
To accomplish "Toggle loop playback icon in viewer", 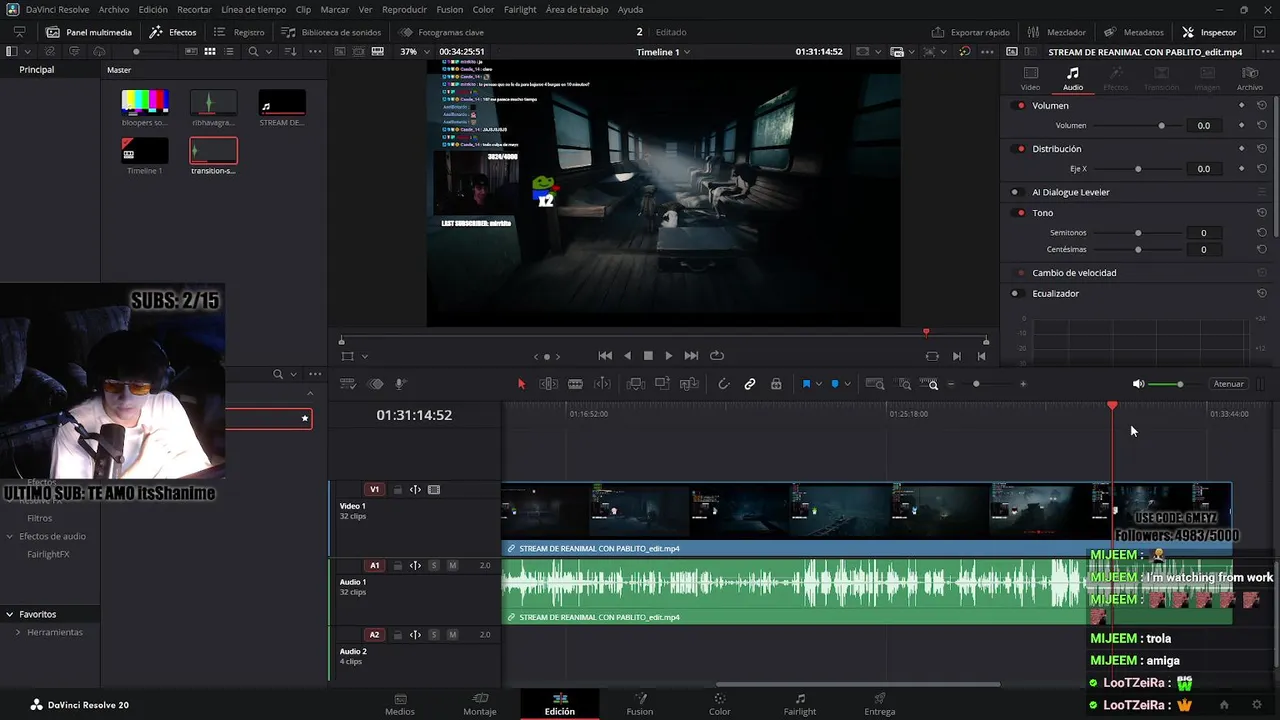I will click(717, 356).
